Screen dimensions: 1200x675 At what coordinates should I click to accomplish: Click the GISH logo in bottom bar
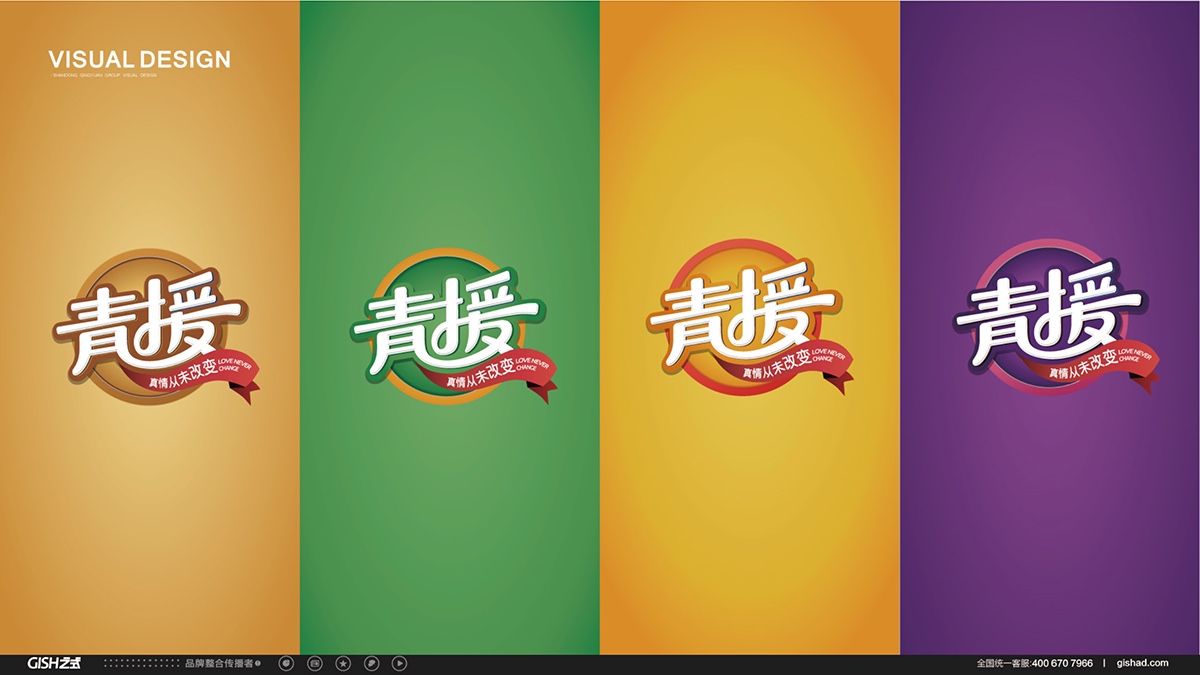pos(54,663)
